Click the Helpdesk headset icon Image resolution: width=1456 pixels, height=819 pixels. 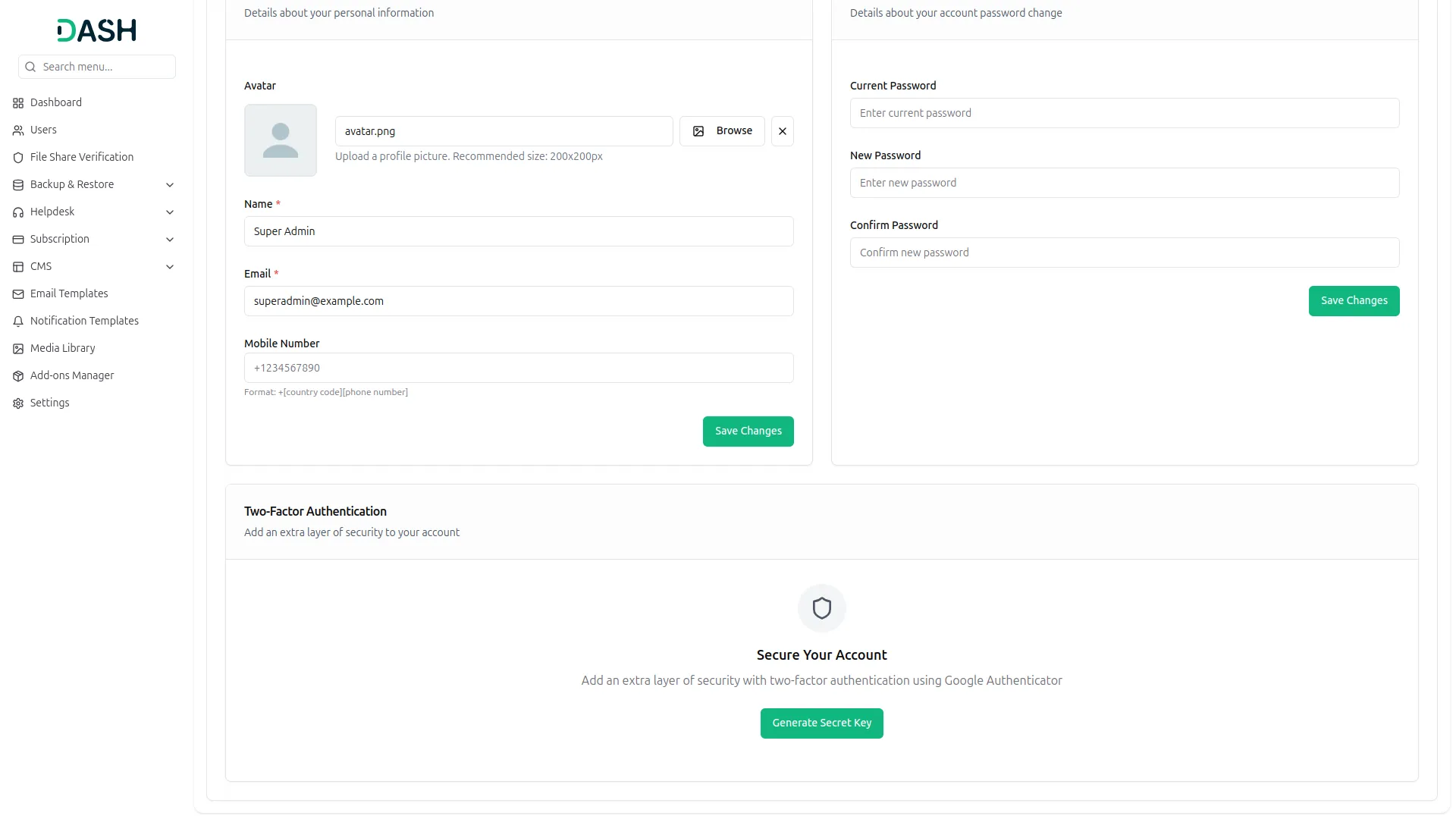(17, 212)
